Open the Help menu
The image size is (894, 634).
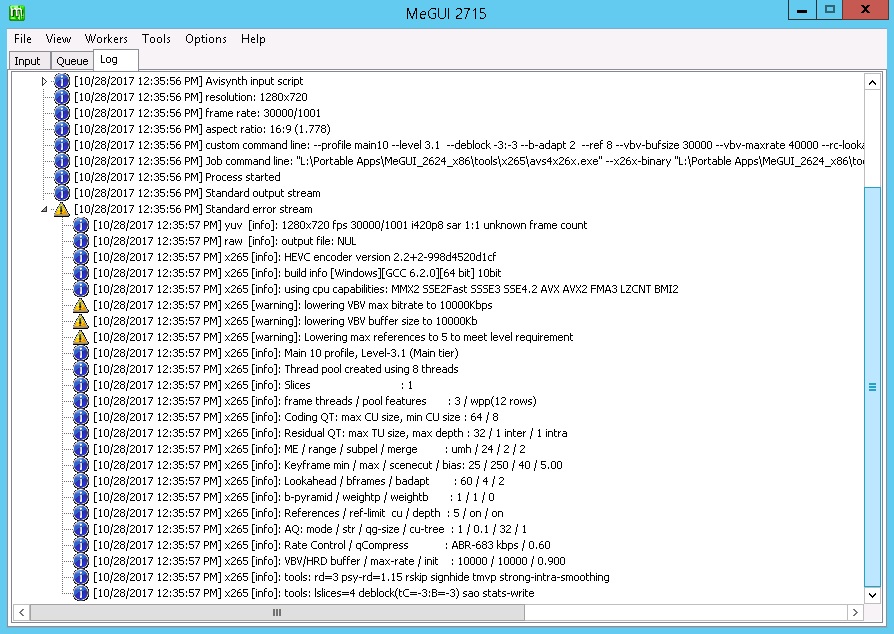[253, 39]
